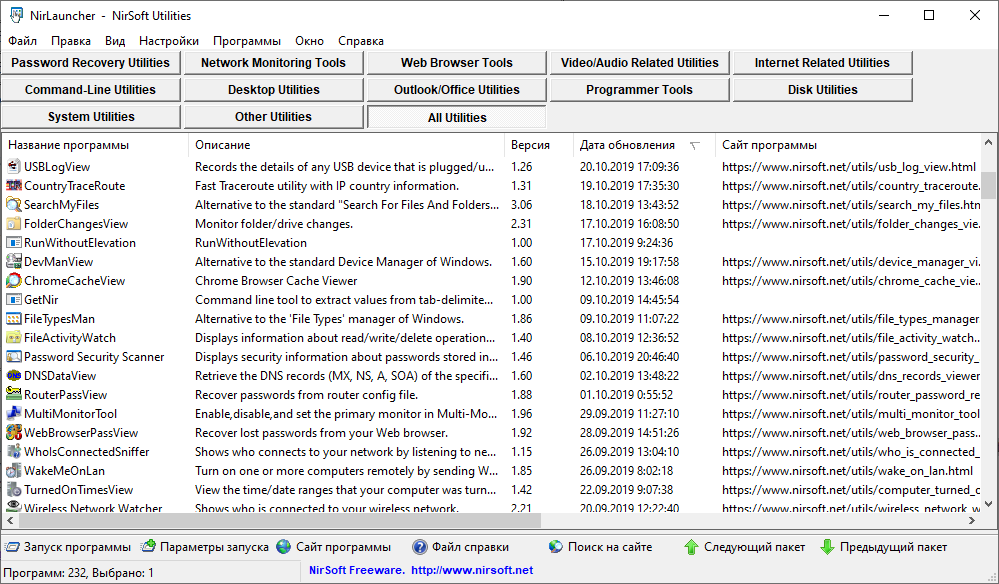This screenshot has height=584, width=999.
Task: Click the ChromeCacheView icon
Action: [x=13, y=281]
